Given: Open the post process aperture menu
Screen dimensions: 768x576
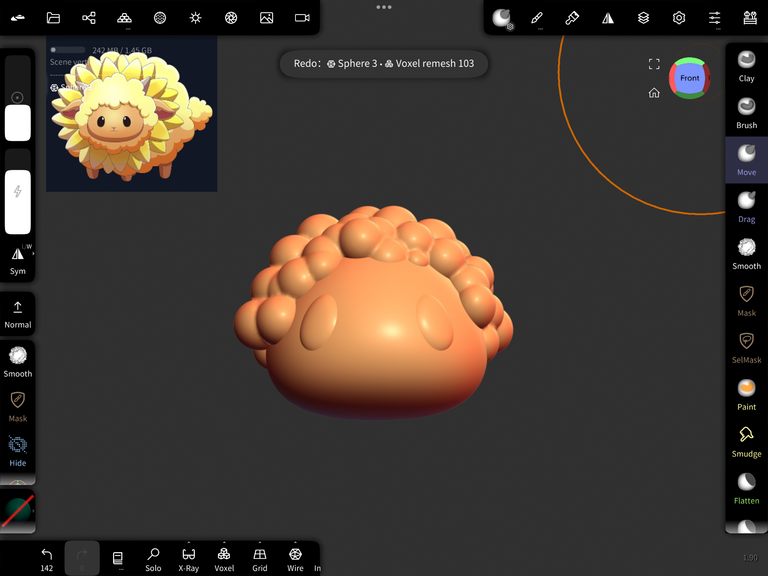Looking at the screenshot, I should point(231,18).
